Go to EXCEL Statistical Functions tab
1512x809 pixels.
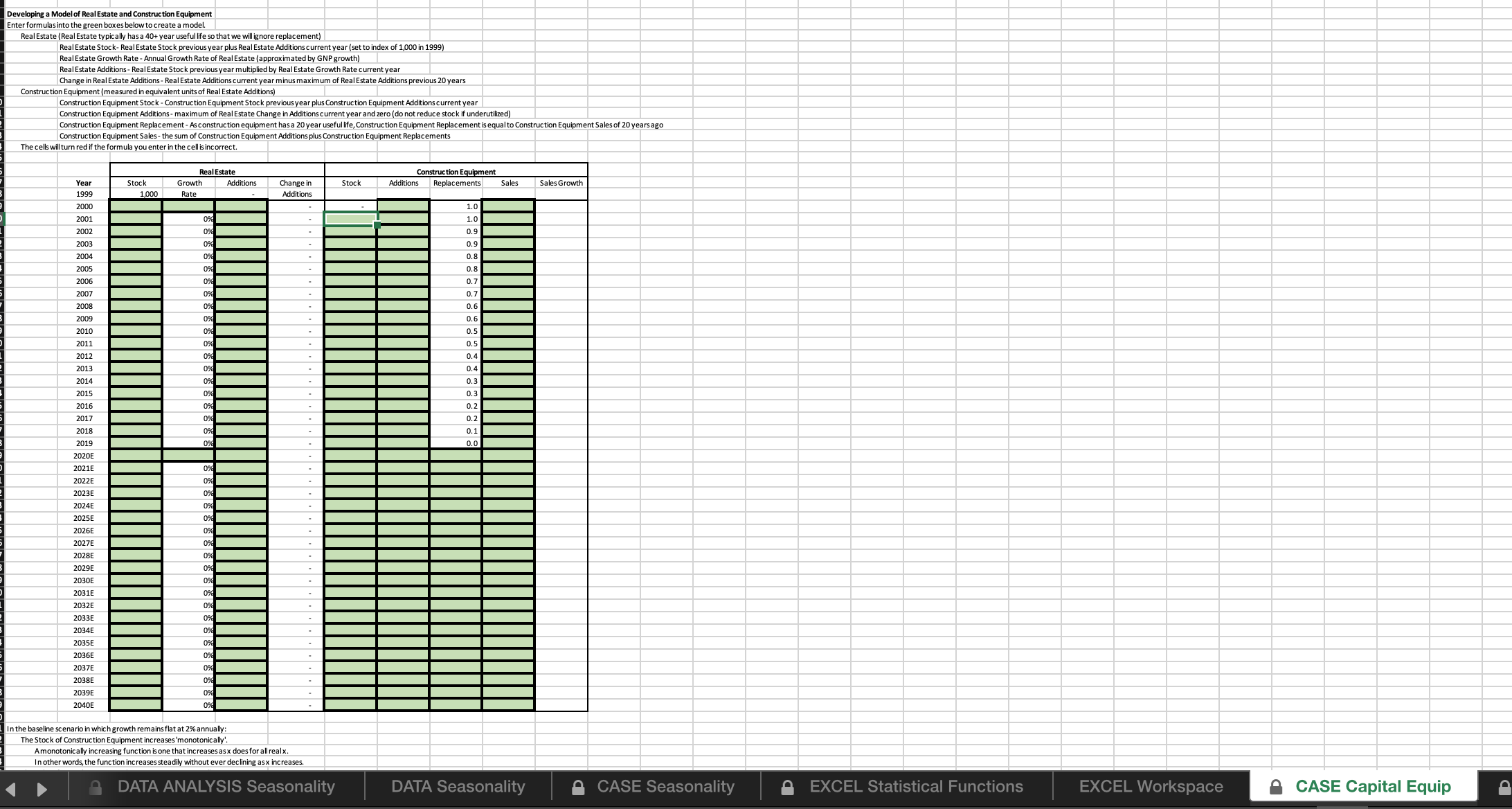(916, 787)
